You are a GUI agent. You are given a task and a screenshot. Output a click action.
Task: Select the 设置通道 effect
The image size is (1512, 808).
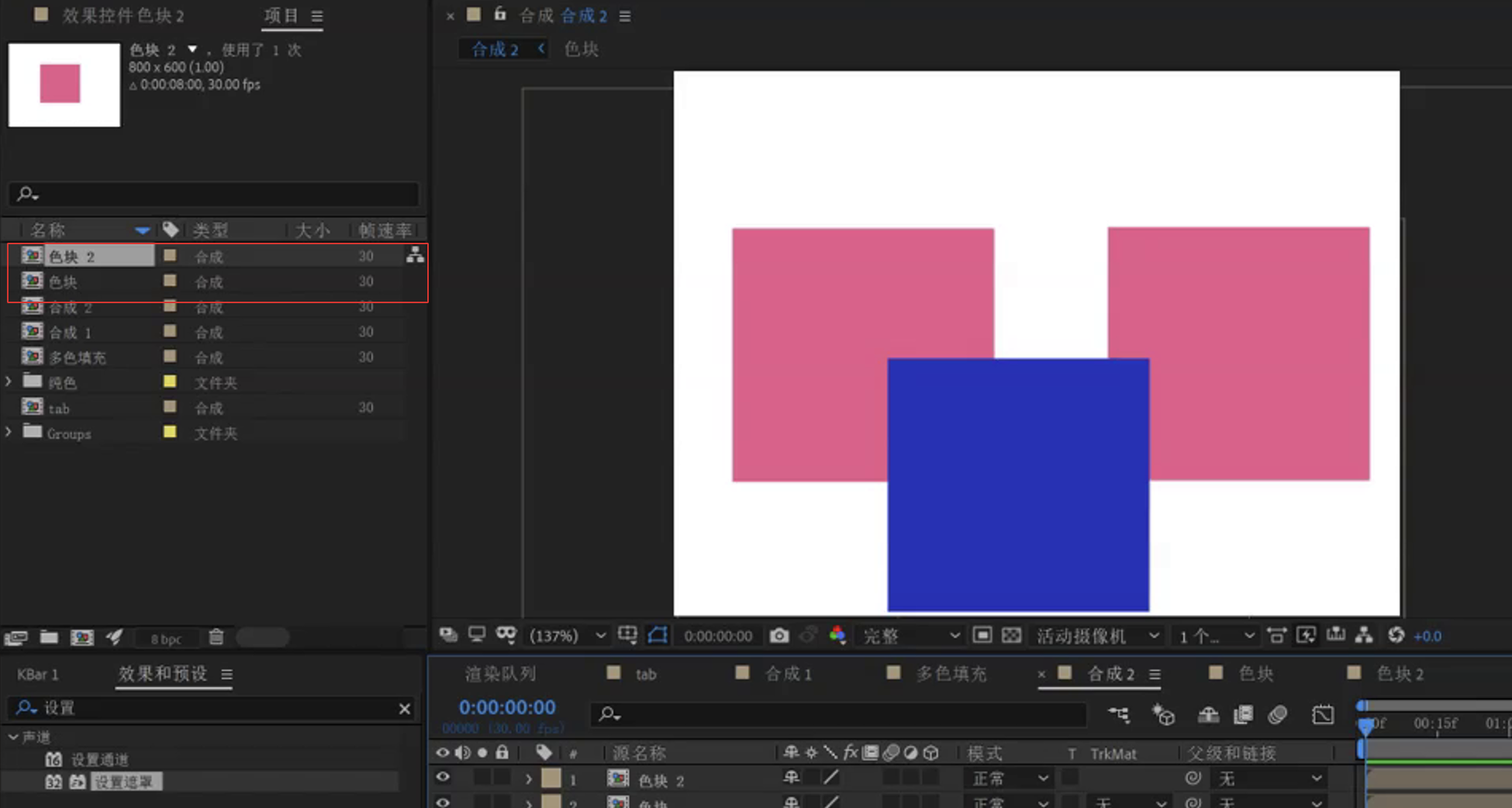pos(99,759)
